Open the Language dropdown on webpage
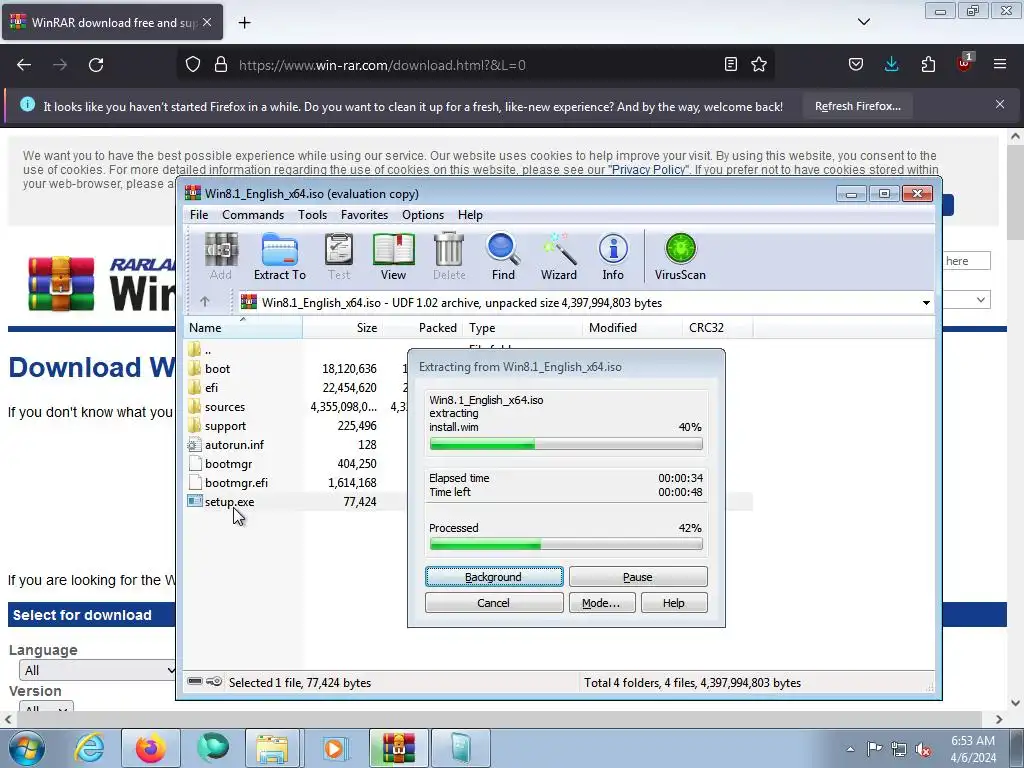The image size is (1024, 768). pos(97,670)
